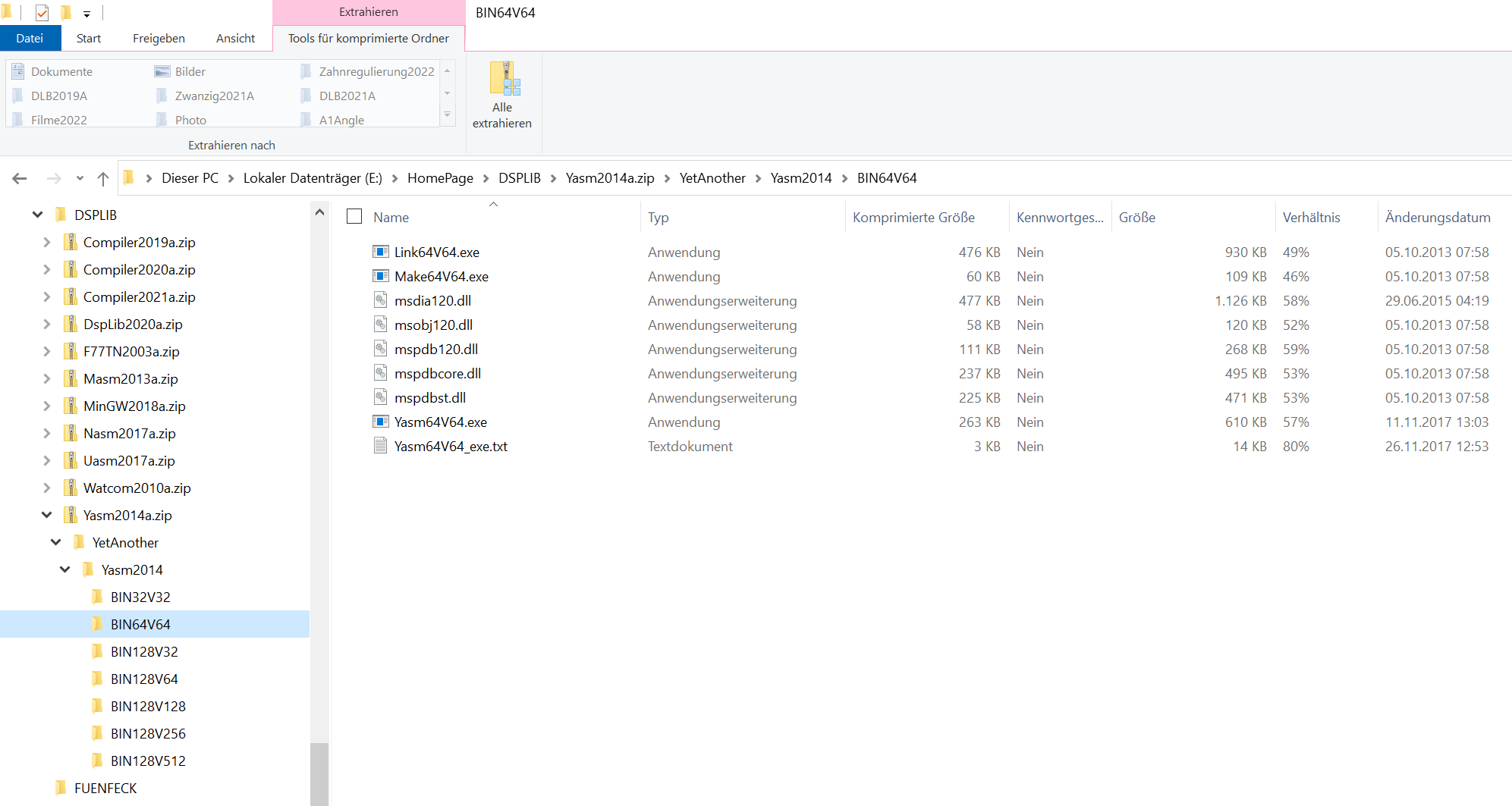
Task: Select the mspdbst.dll file icon
Action: tap(380, 397)
